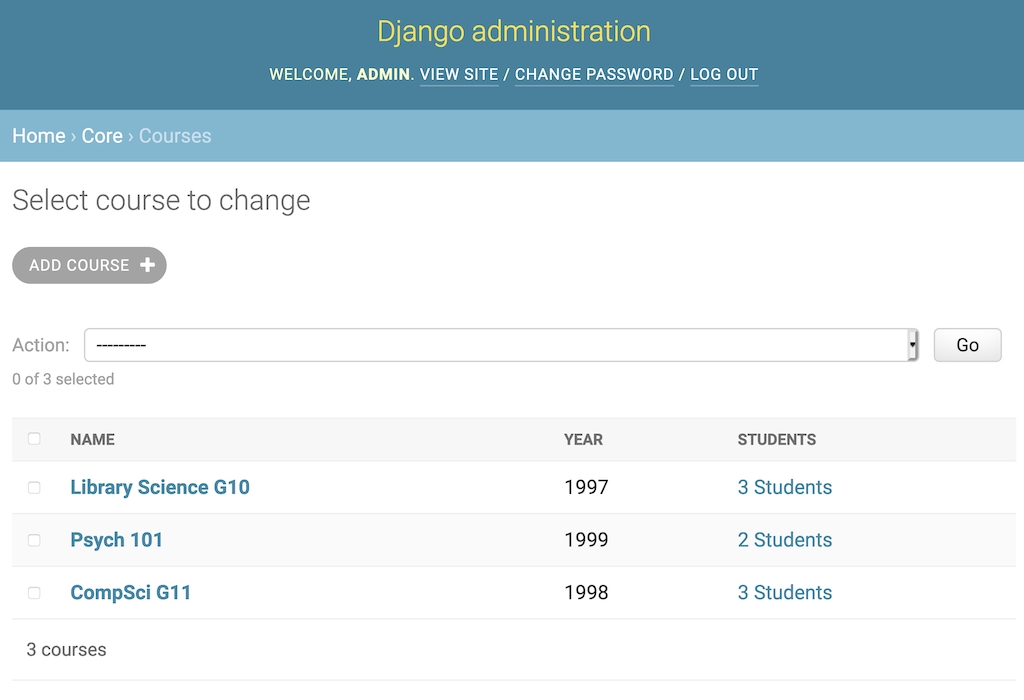Open the Action dropdown menu
Image resolution: width=1024 pixels, height=700 pixels.
coord(500,345)
